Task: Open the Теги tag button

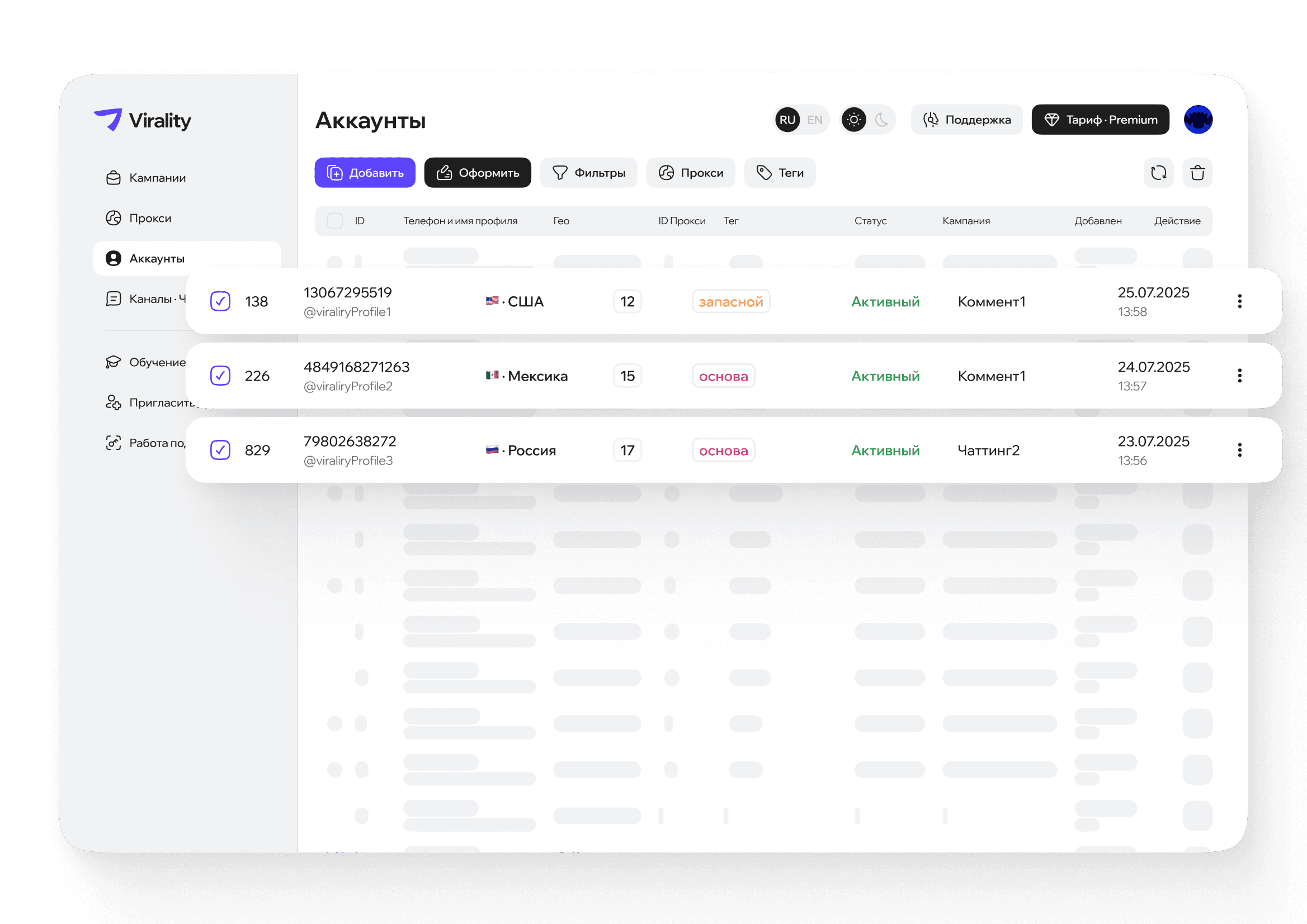Action: tap(779, 172)
